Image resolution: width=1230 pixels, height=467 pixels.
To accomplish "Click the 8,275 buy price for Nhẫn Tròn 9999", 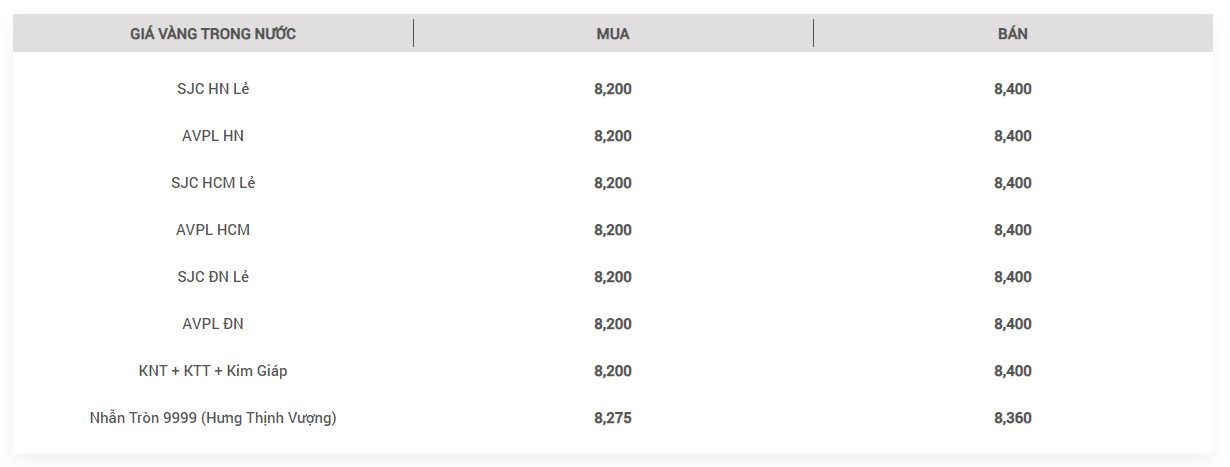I will pyautogui.click(x=613, y=418).
